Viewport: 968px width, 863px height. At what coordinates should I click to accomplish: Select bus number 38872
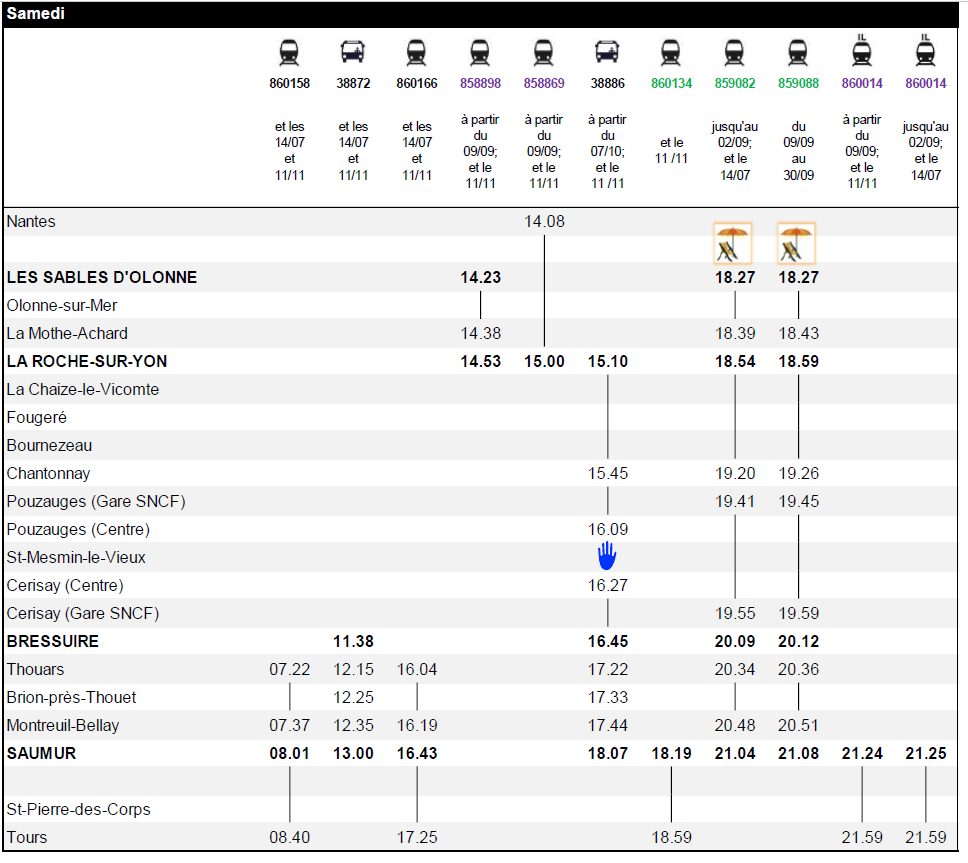point(353,83)
